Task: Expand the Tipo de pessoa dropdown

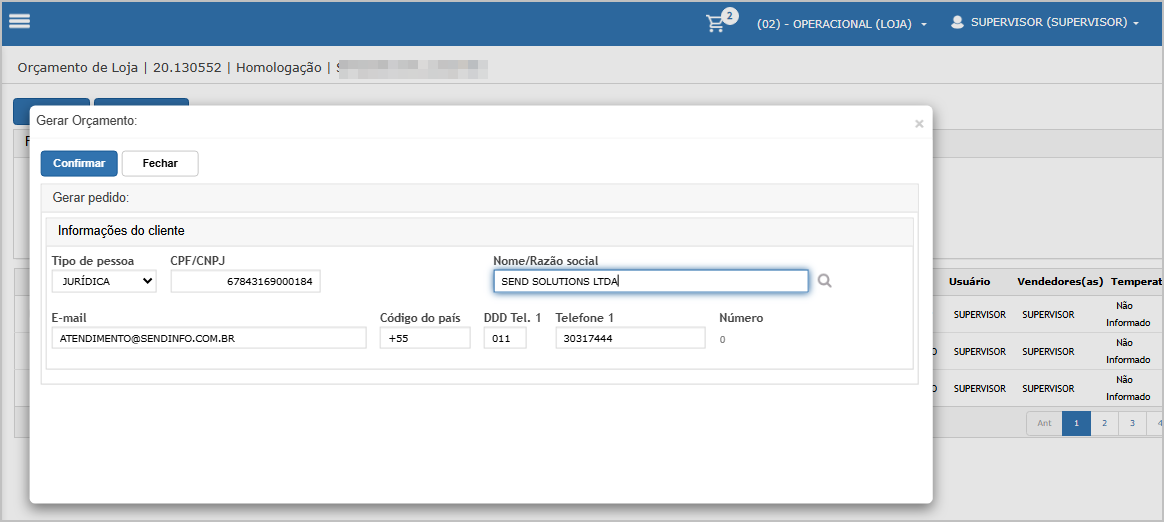Action: [x=104, y=281]
